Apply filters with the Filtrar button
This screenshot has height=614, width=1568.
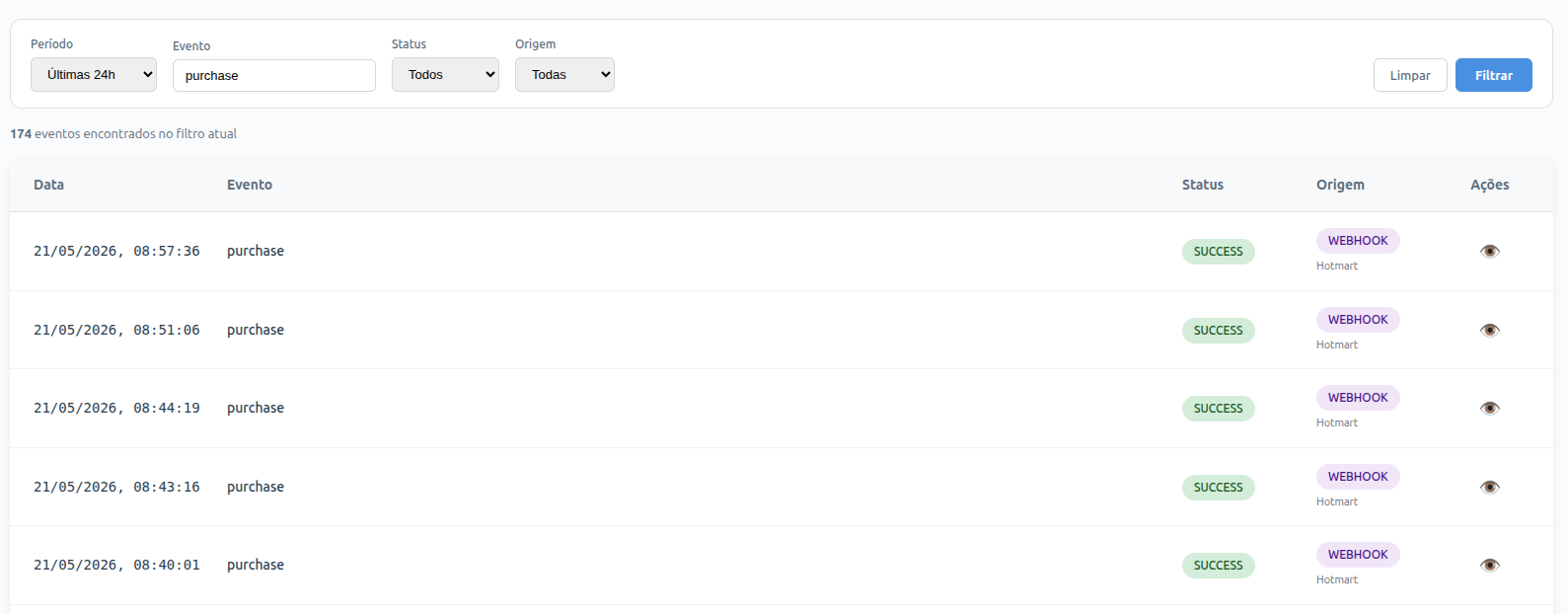click(x=1494, y=75)
